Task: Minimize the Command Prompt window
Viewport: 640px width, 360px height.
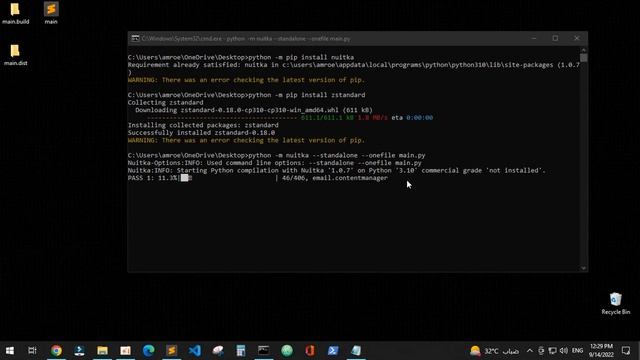Action: point(534,38)
